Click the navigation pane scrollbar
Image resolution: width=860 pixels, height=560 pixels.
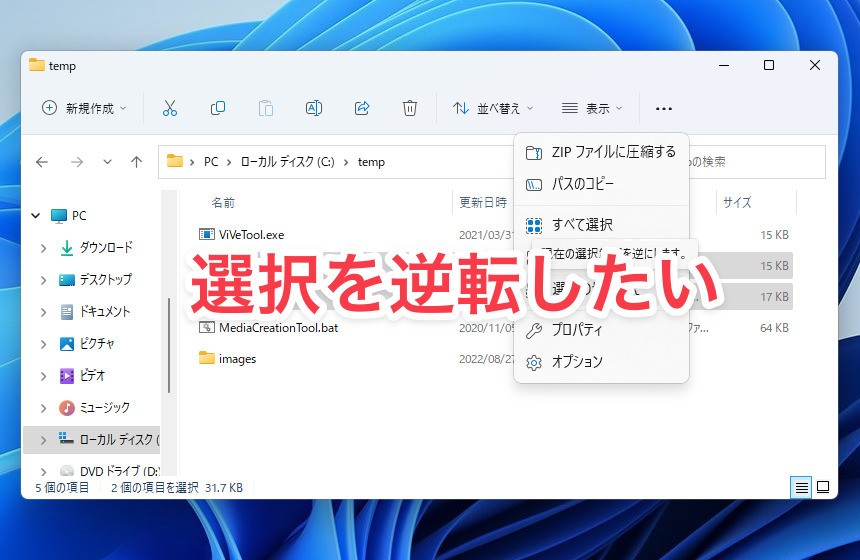(x=169, y=346)
